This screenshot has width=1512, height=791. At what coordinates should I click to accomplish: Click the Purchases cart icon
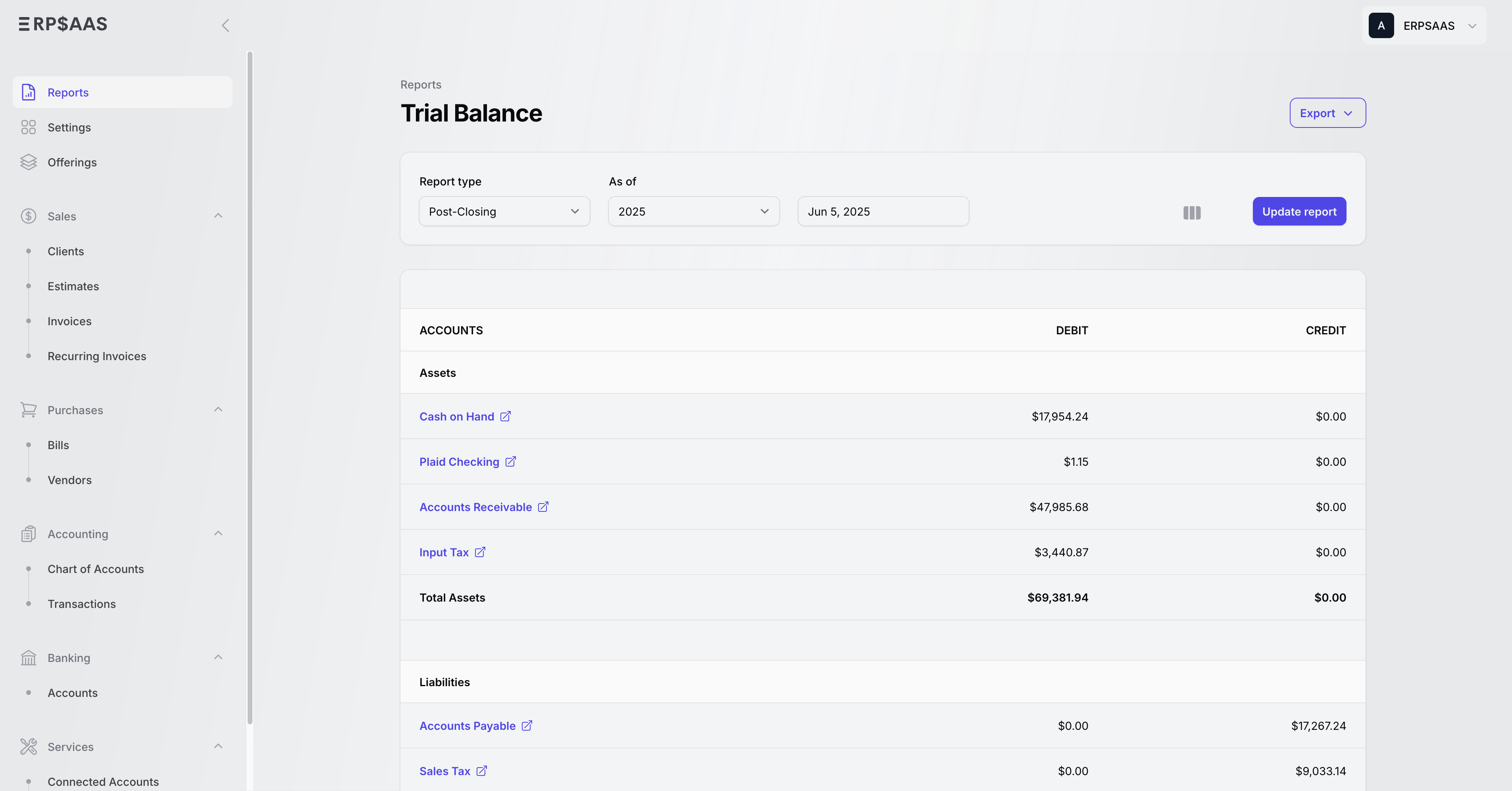[x=28, y=410]
